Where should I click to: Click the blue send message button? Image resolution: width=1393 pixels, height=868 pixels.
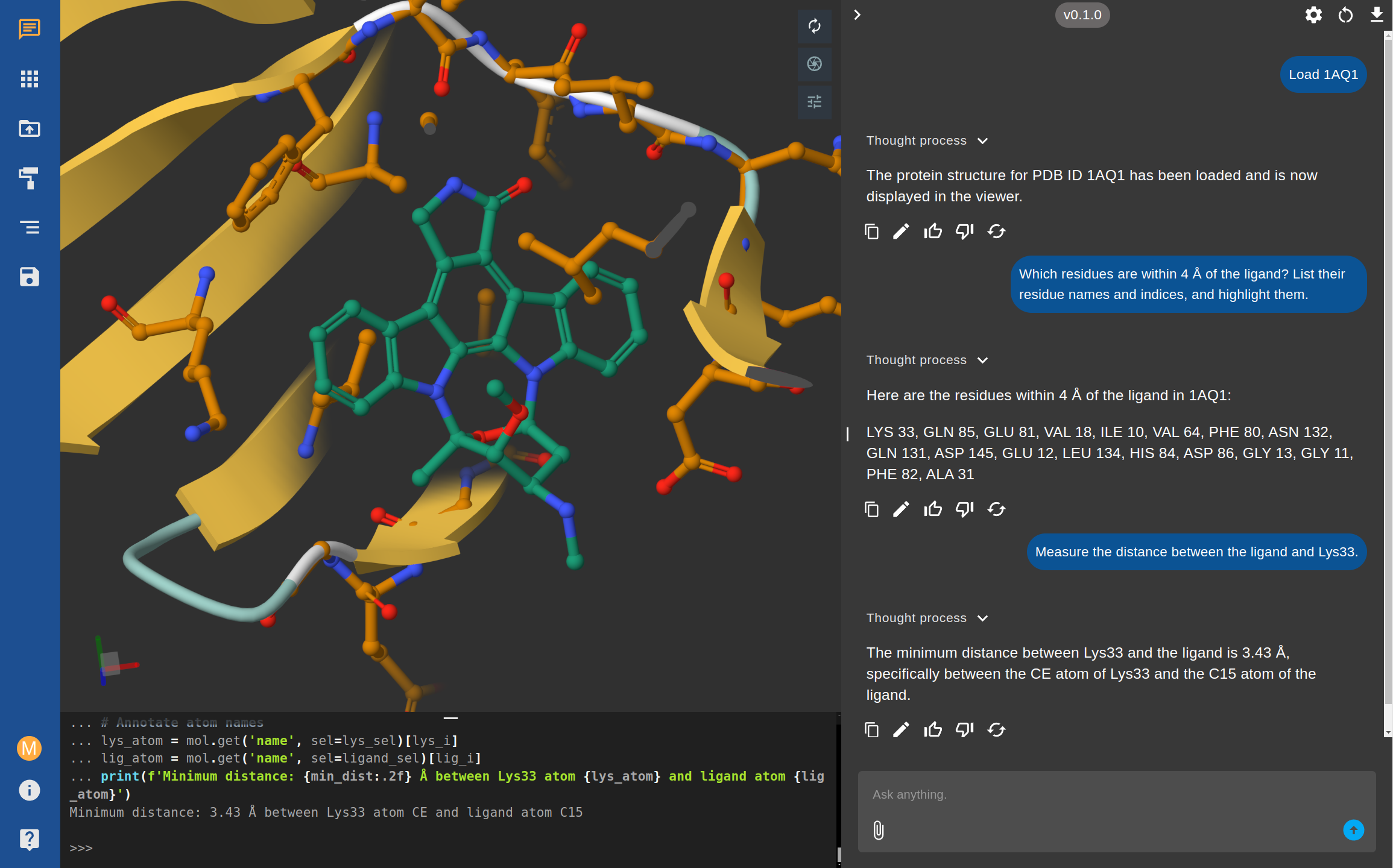pos(1353,830)
